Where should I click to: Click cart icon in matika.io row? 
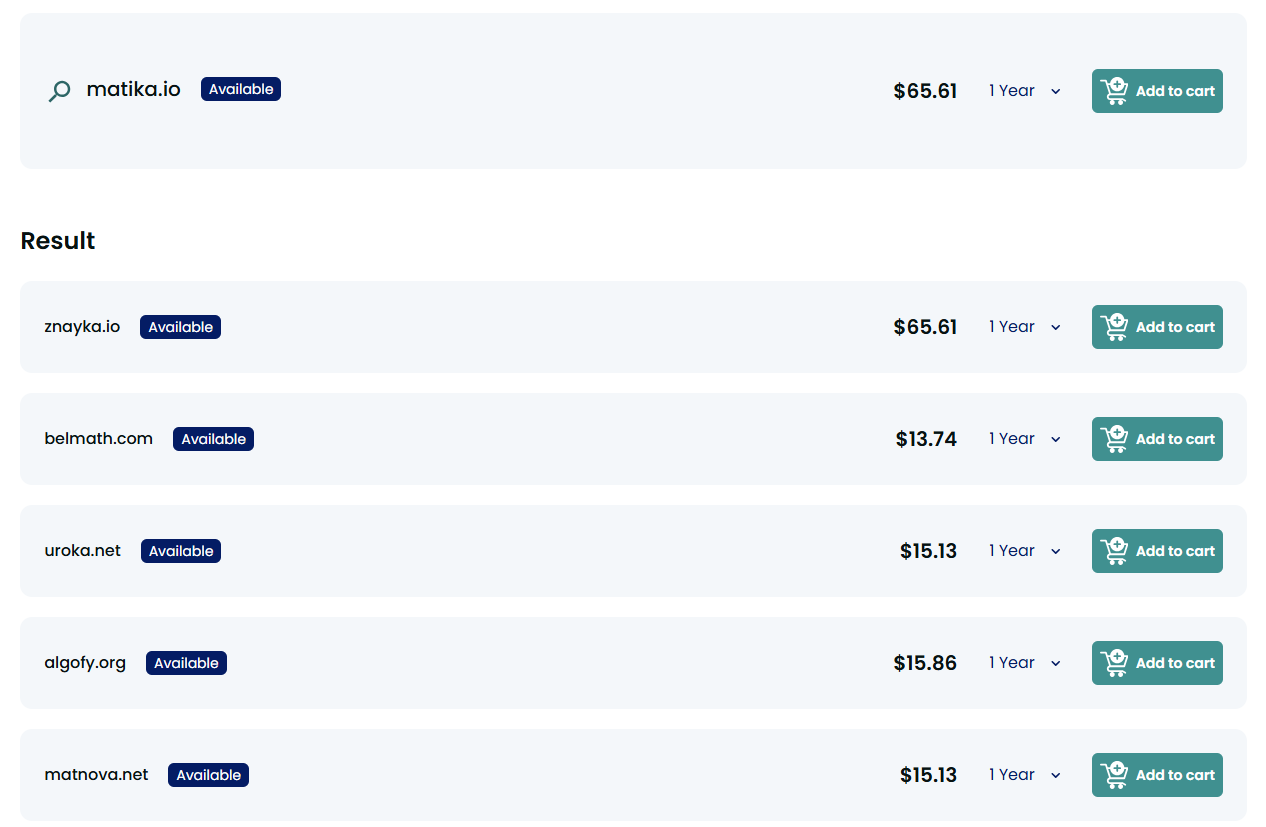pyautogui.click(x=1114, y=90)
